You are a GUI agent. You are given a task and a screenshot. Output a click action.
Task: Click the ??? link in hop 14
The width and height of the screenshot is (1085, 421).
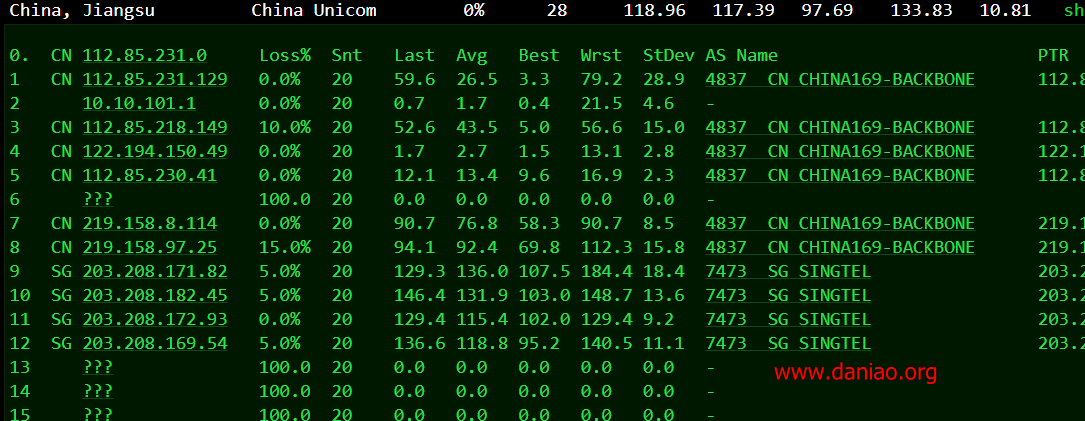[x=98, y=392]
